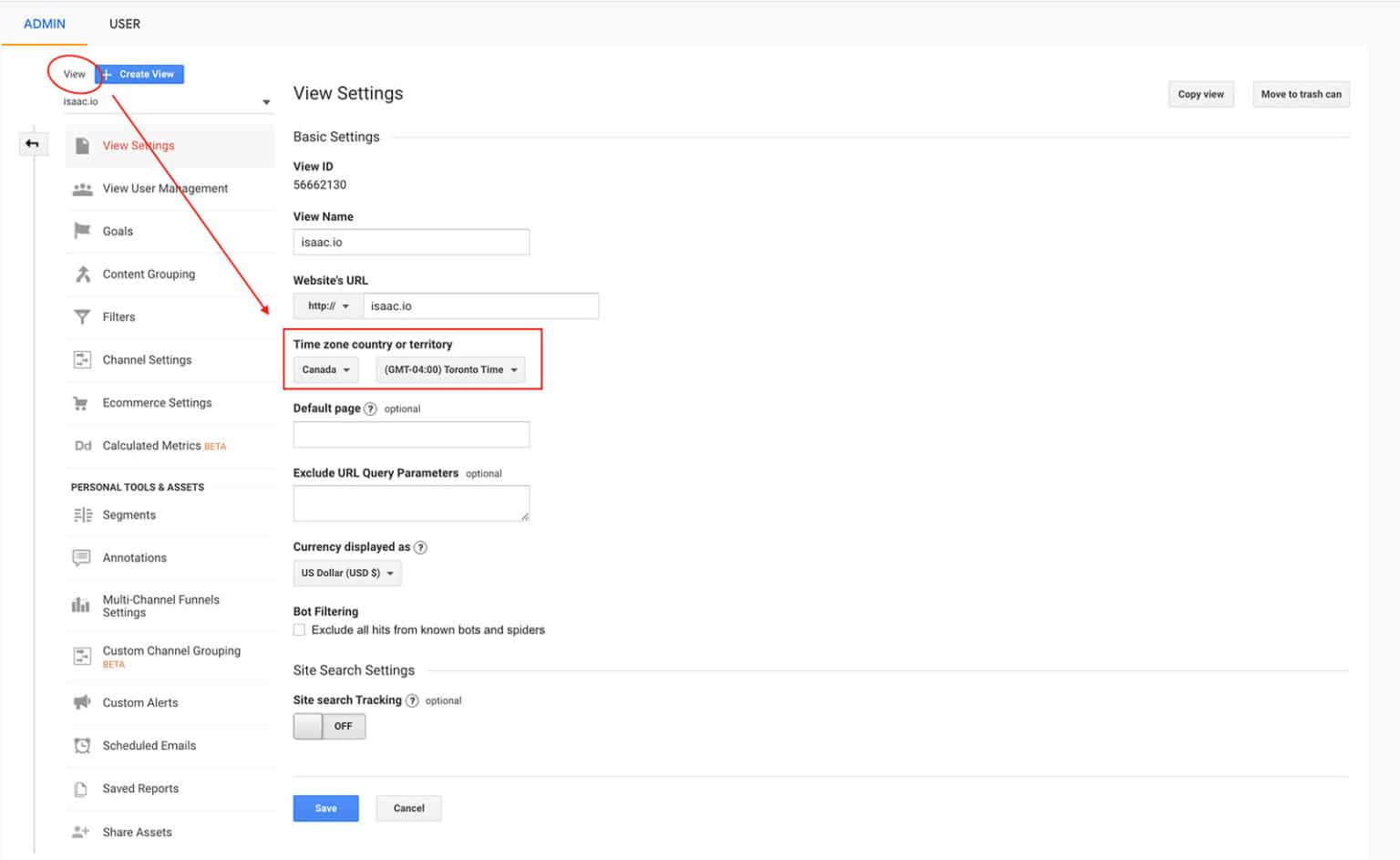The height and width of the screenshot is (860, 1400).
Task: Enable exclude hits from known bots
Action: pyautogui.click(x=299, y=629)
